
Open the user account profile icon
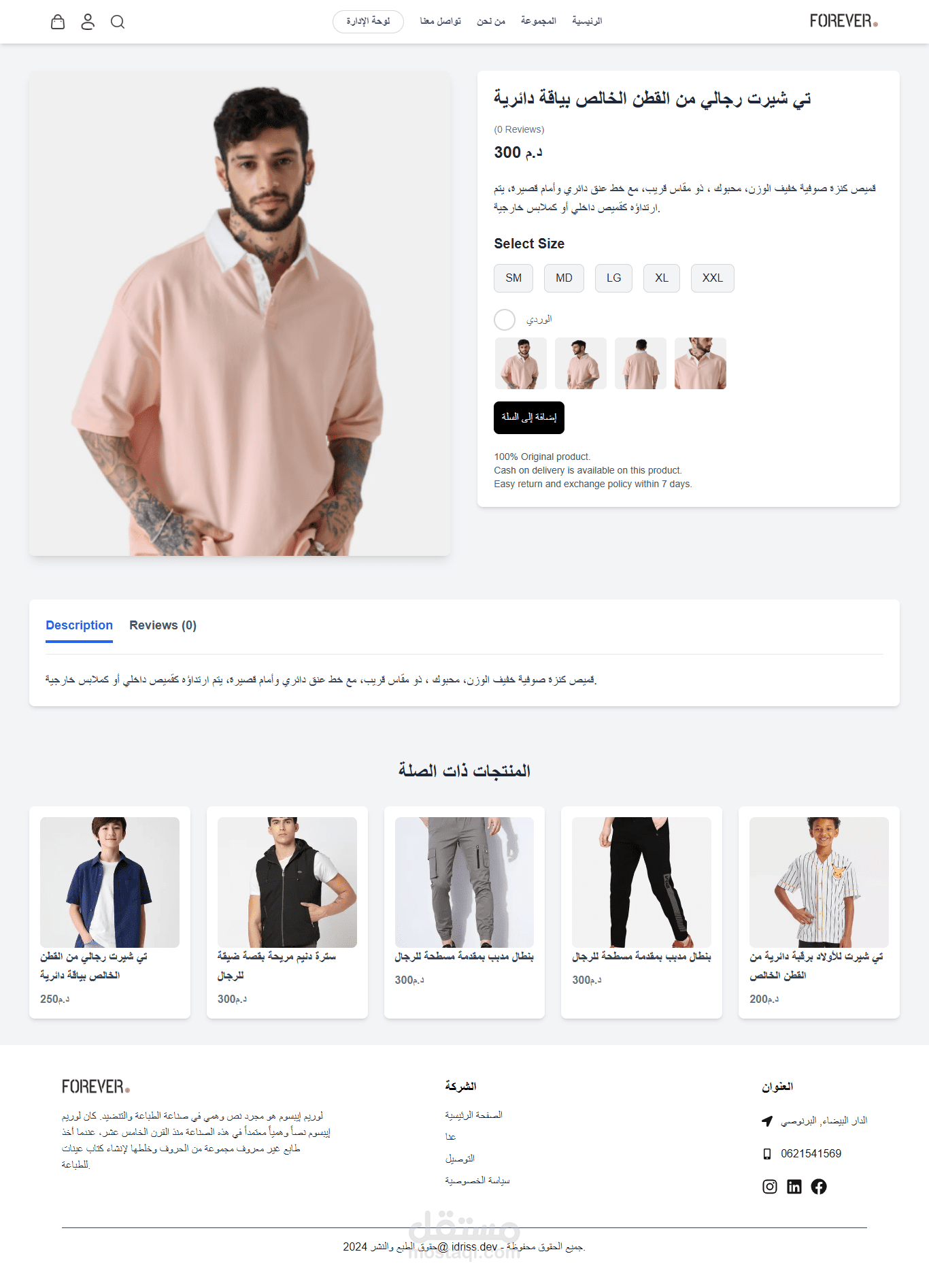[88, 22]
